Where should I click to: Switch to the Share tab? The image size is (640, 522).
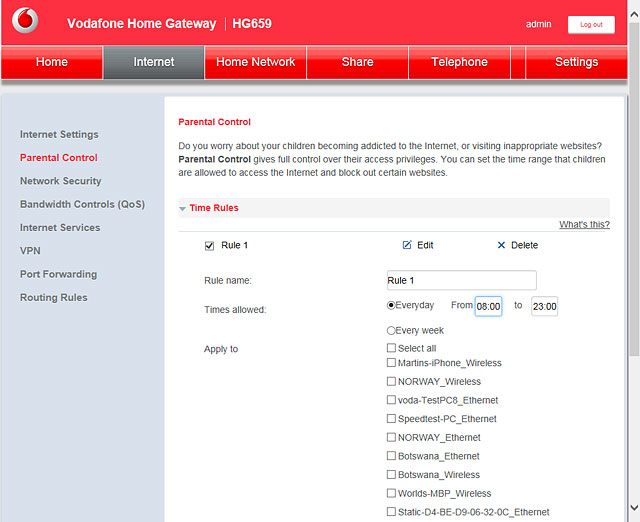tap(358, 62)
